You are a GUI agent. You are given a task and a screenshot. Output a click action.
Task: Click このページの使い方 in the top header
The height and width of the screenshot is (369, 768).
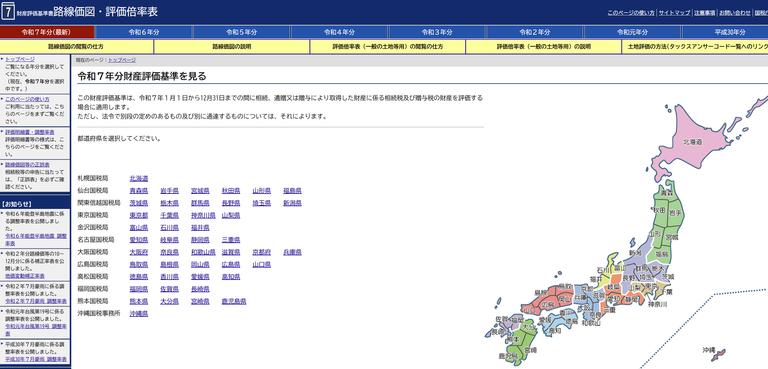[x=631, y=13]
